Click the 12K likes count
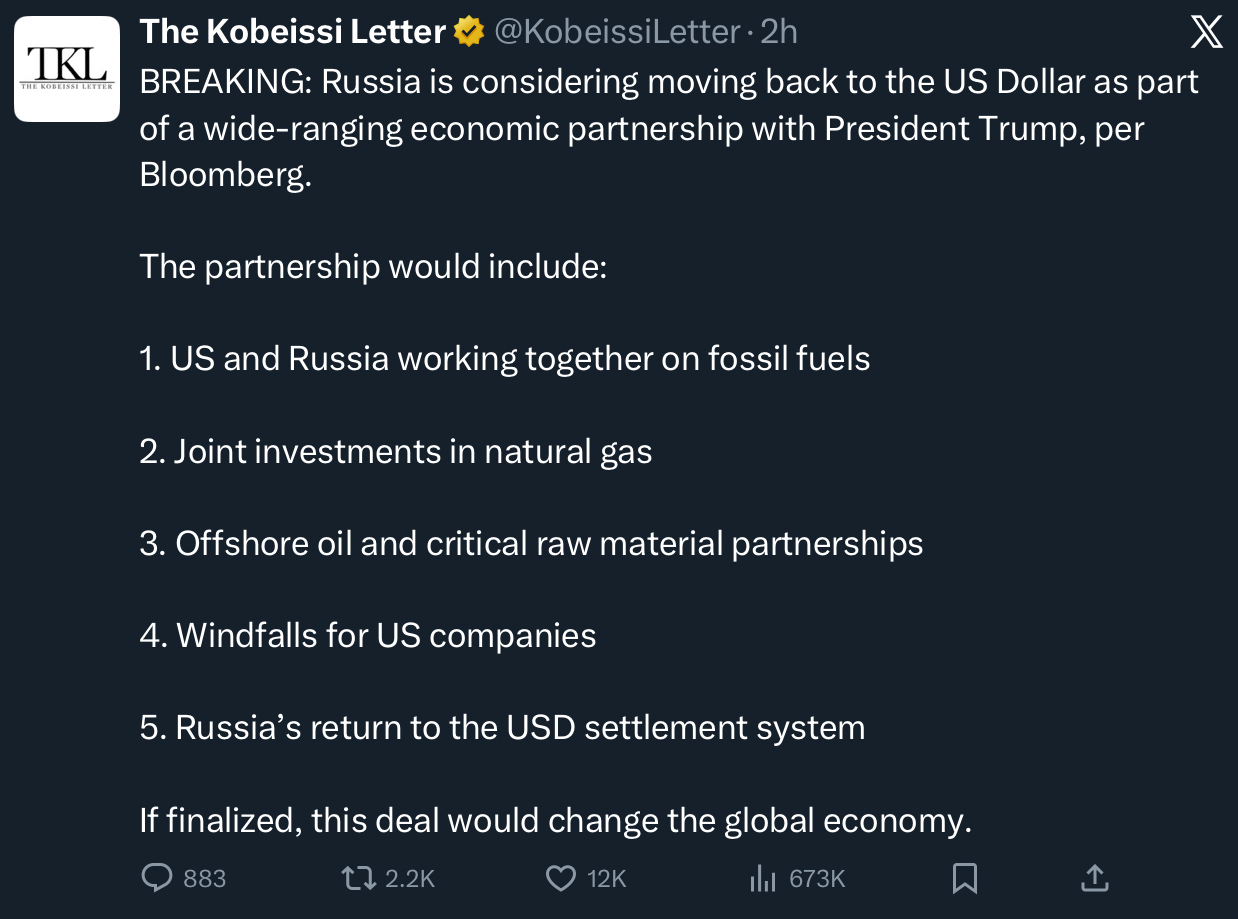This screenshot has height=919, width=1238. click(607, 879)
